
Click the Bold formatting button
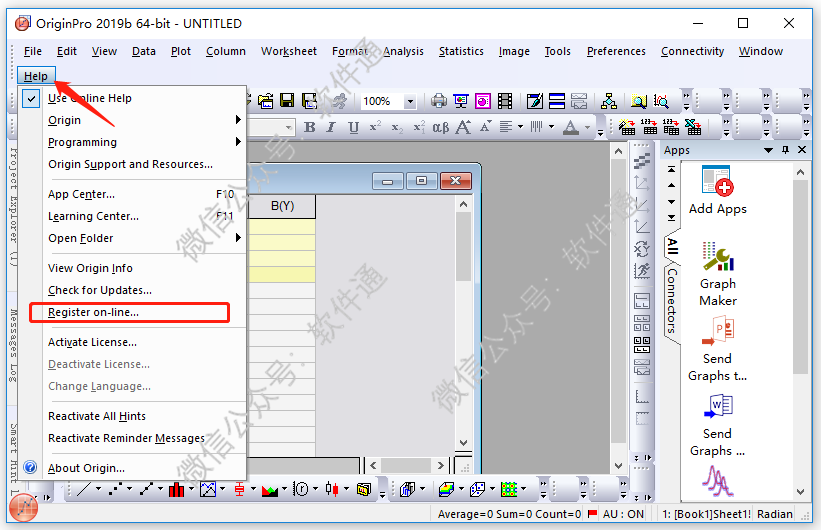tap(309, 127)
